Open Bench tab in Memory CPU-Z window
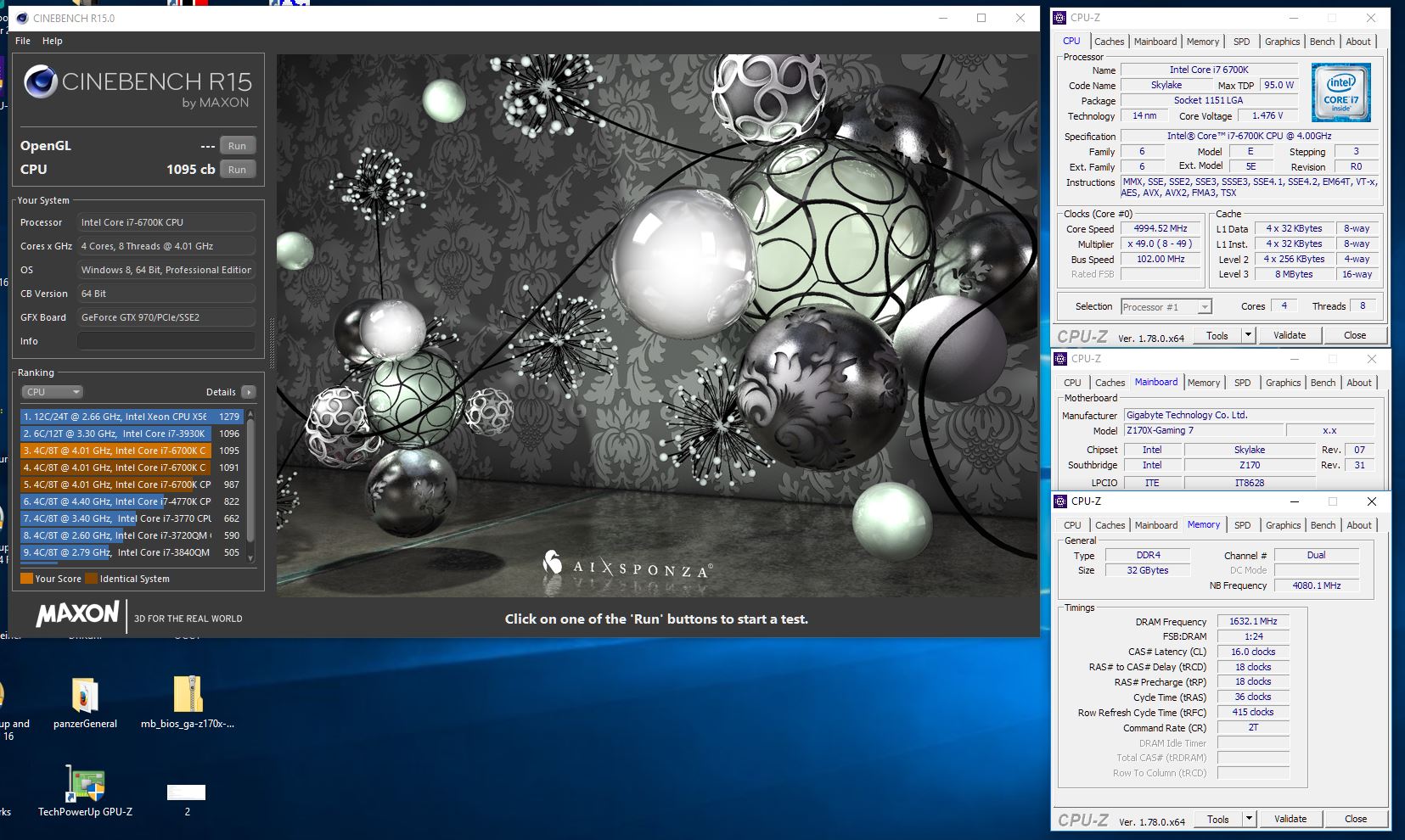Image resolution: width=1405 pixels, height=840 pixels. [1323, 525]
